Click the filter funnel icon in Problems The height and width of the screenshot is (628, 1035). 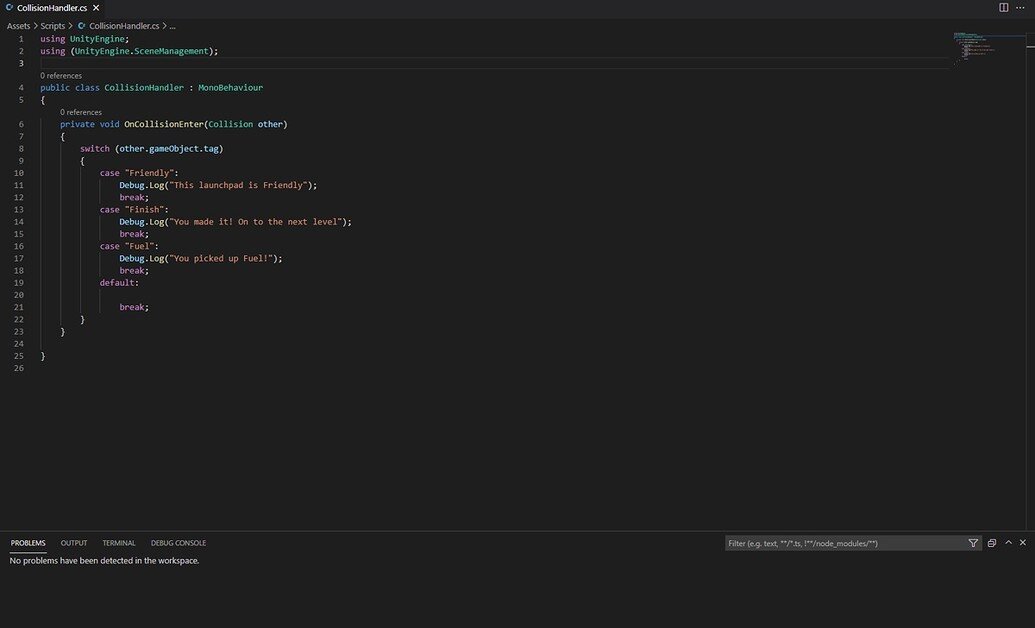point(973,543)
